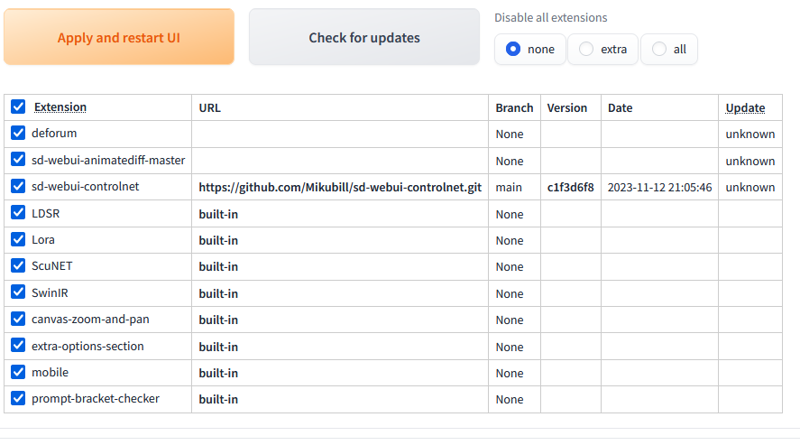Uncheck the deforum extension checkbox
This screenshot has height=445, width=800.
click(18, 133)
